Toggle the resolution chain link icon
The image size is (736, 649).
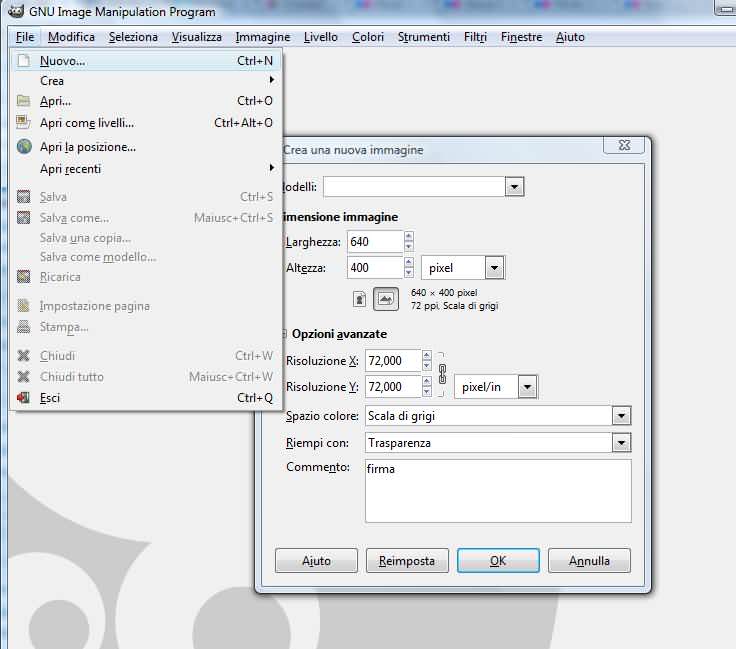point(442,374)
